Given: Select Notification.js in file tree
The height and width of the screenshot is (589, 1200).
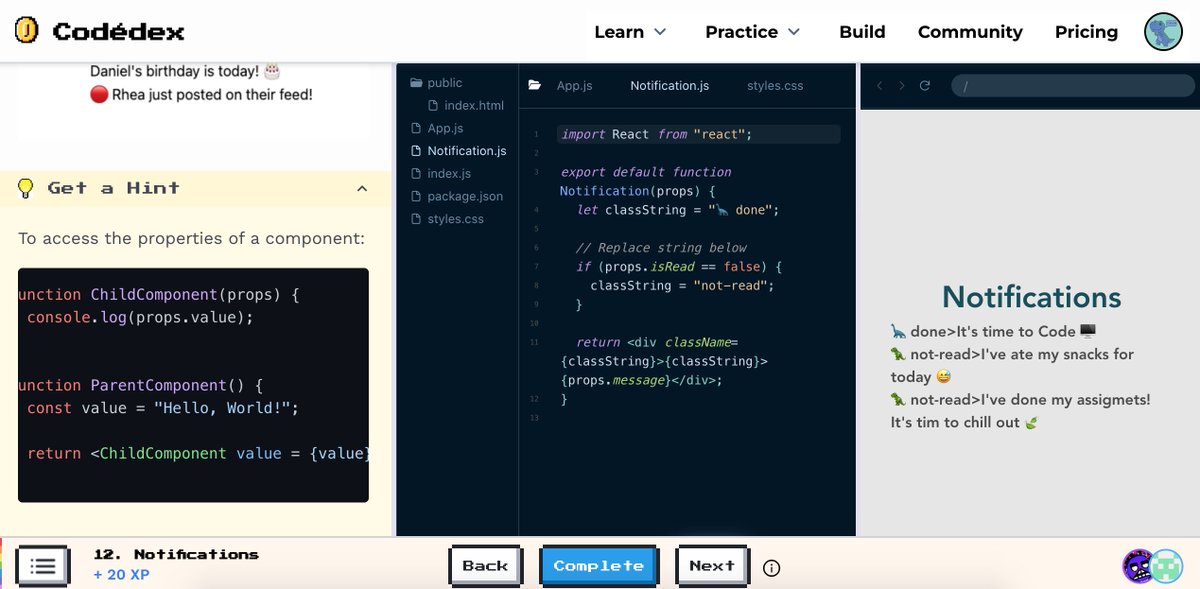Looking at the screenshot, I should point(467,151).
